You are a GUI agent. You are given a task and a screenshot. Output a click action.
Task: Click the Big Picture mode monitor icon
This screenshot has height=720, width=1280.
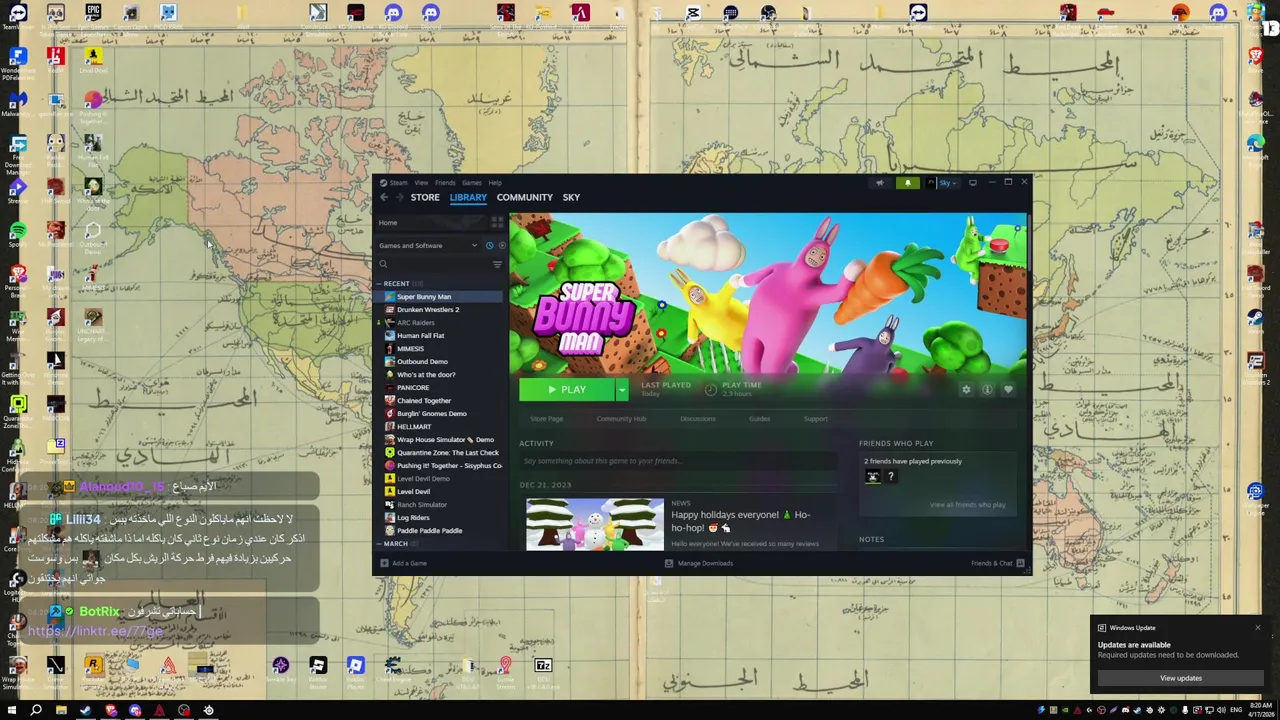973,183
